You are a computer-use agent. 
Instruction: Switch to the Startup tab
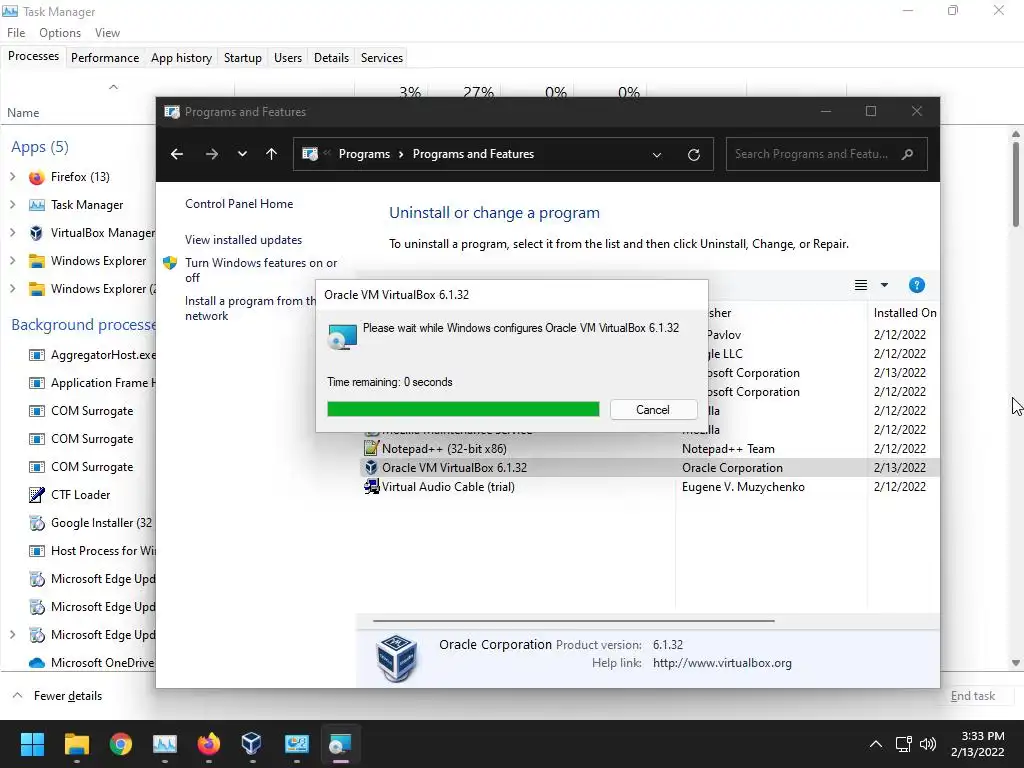[242, 57]
